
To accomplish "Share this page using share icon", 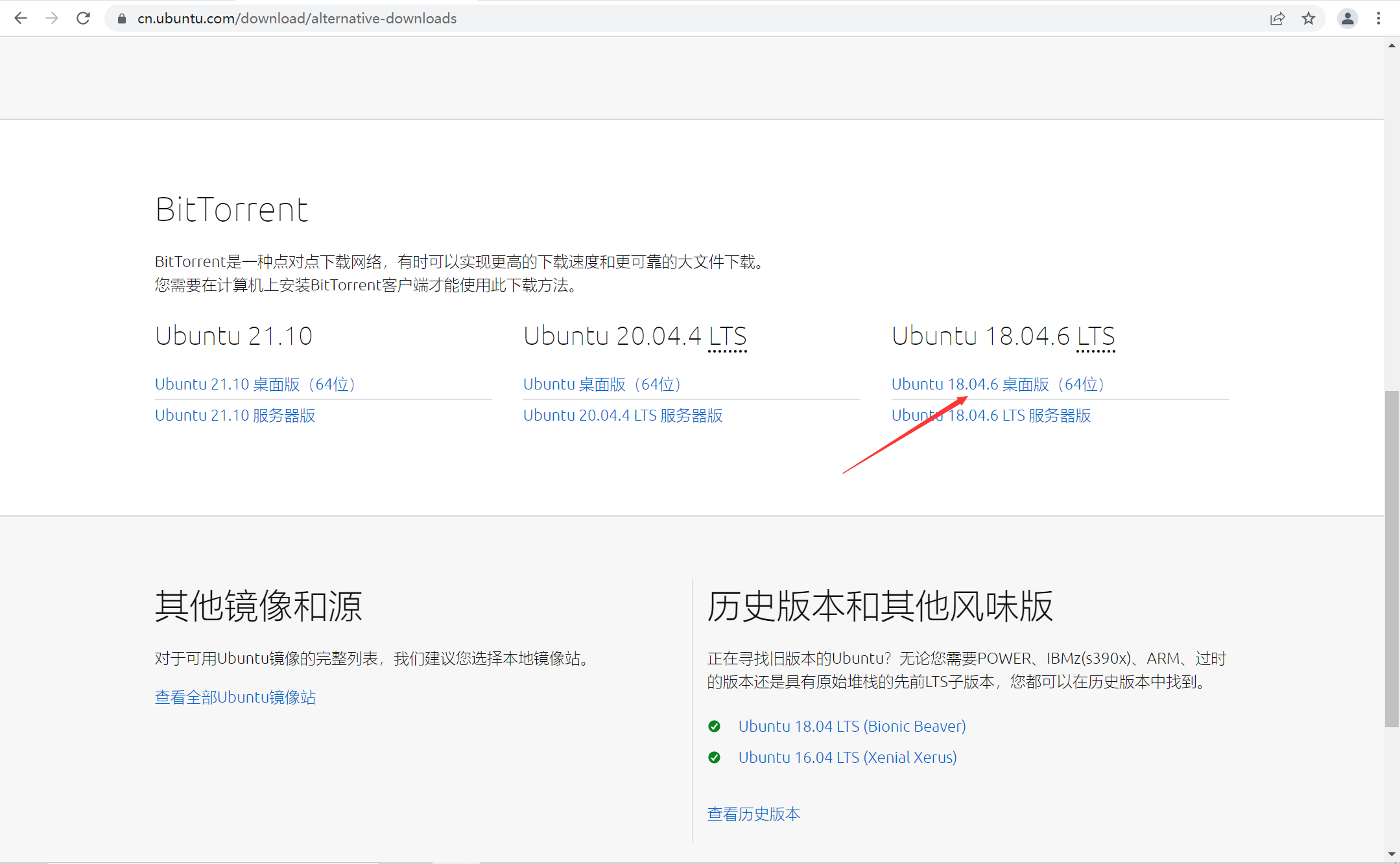I will [x=1277, y=18].
